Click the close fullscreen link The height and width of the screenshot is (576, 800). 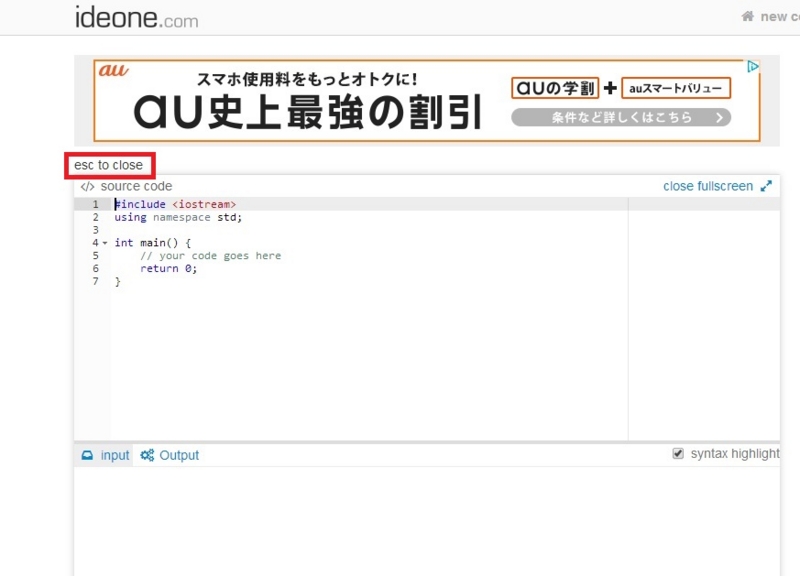[712, 185]
